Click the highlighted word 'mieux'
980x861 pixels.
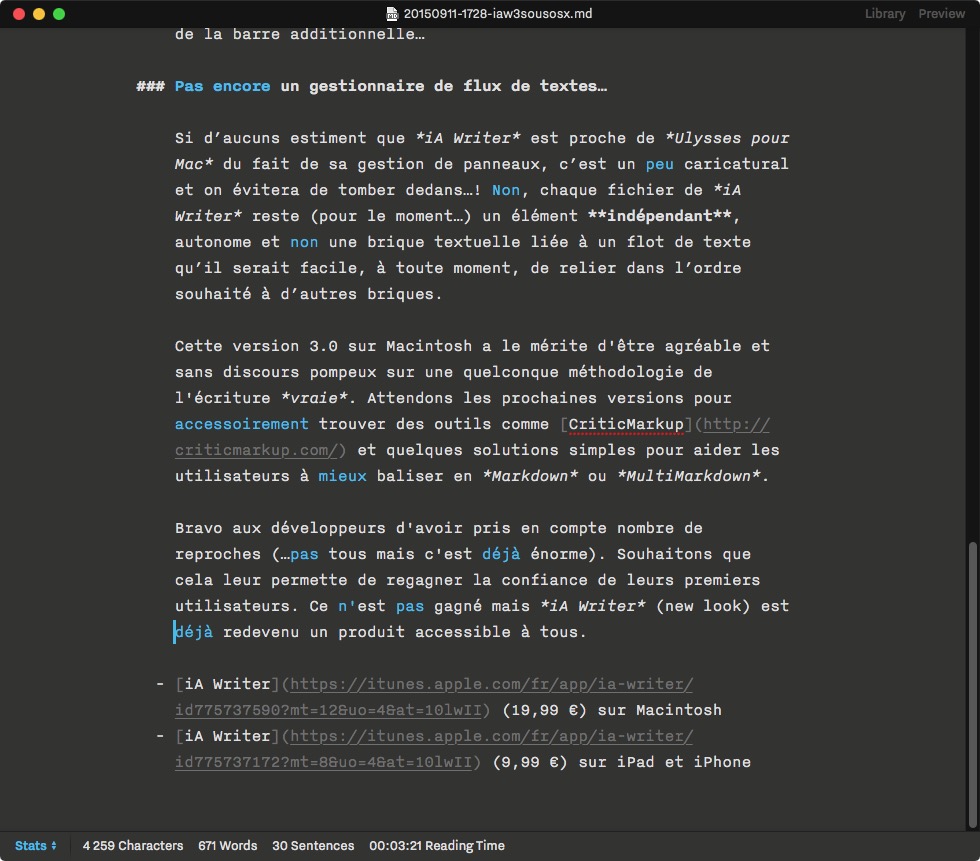342,476
